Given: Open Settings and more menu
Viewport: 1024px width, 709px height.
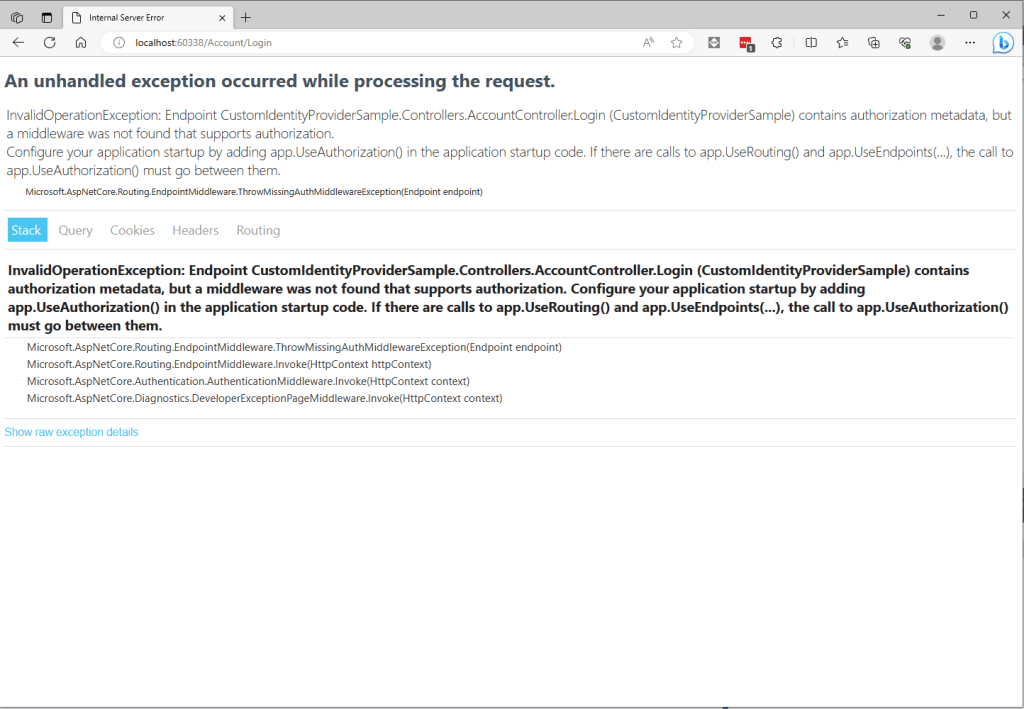Looking at the screenshot, I should (969, 43).
